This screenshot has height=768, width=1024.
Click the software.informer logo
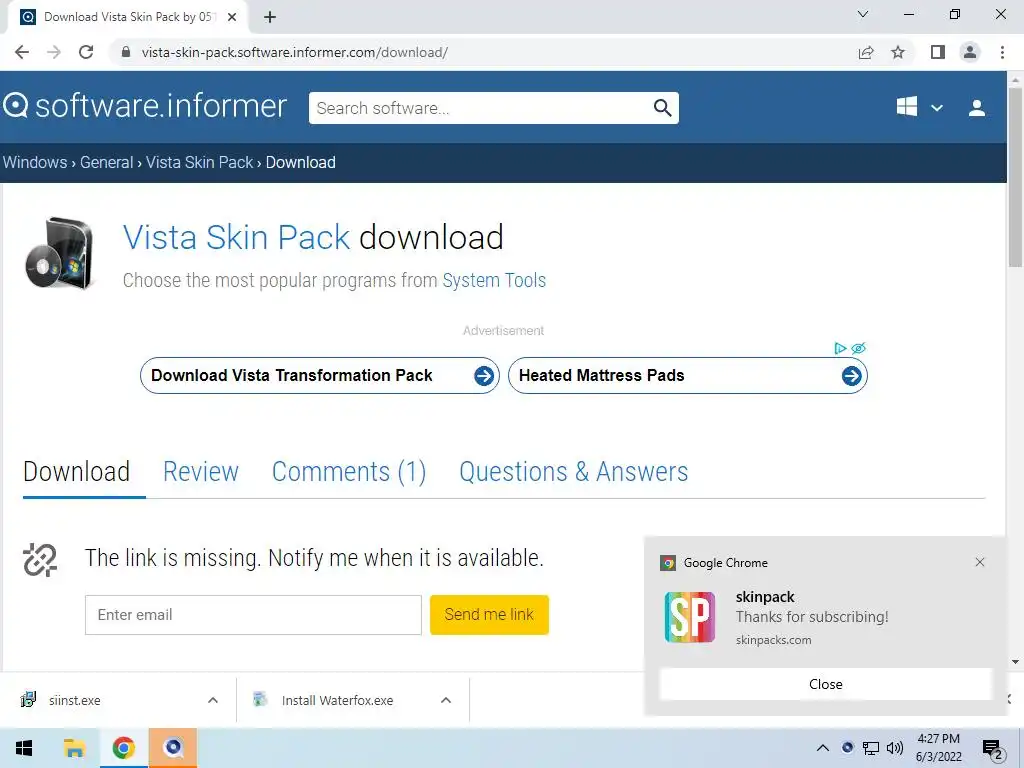[x=145, y=106]
